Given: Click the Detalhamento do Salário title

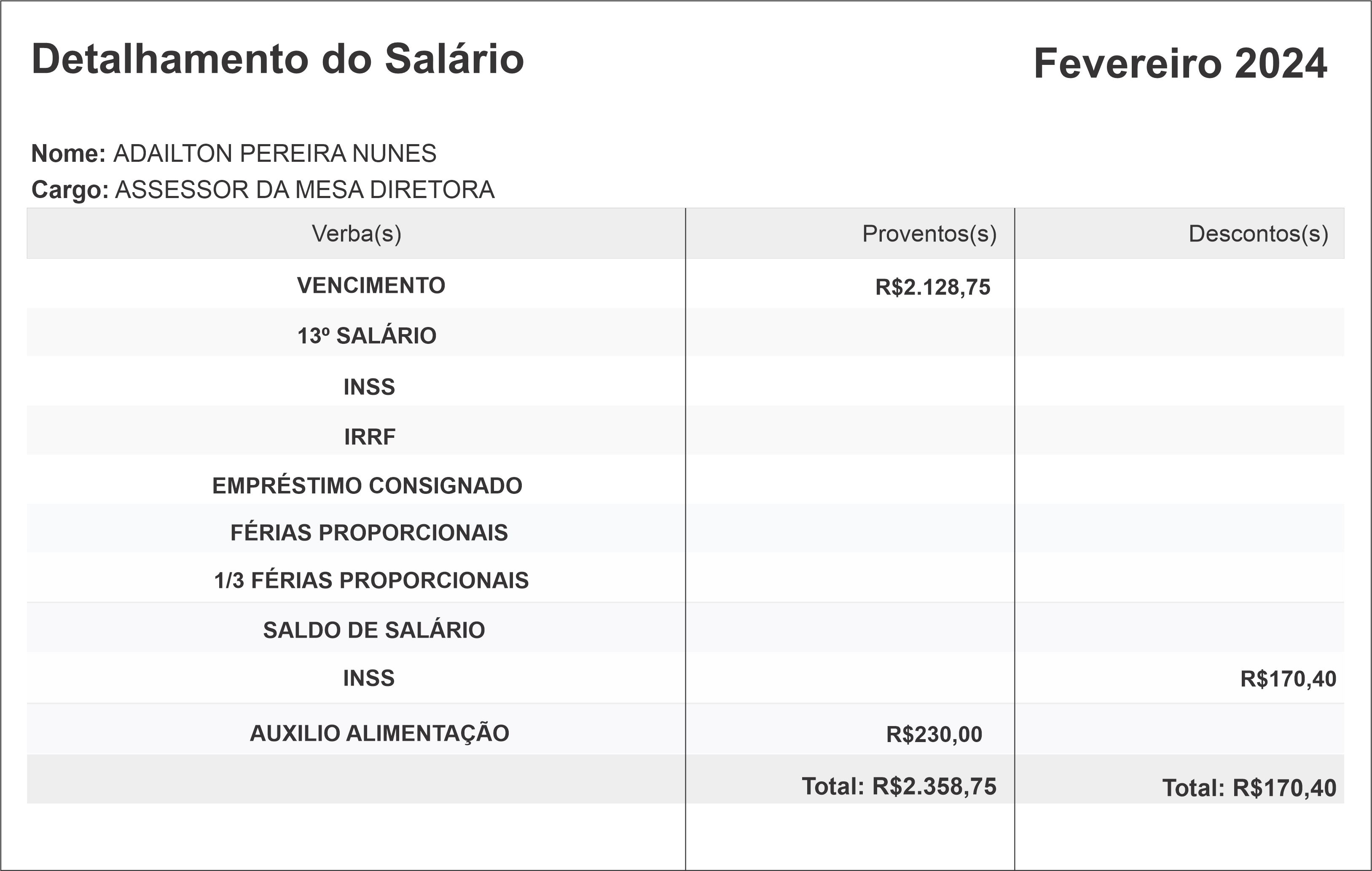Looking at the screenshot, I should (x=277, y=59).
